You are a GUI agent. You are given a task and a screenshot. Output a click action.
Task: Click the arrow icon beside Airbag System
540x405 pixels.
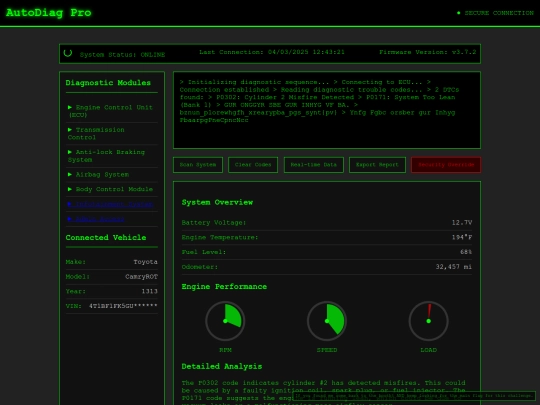pos(70,174)
